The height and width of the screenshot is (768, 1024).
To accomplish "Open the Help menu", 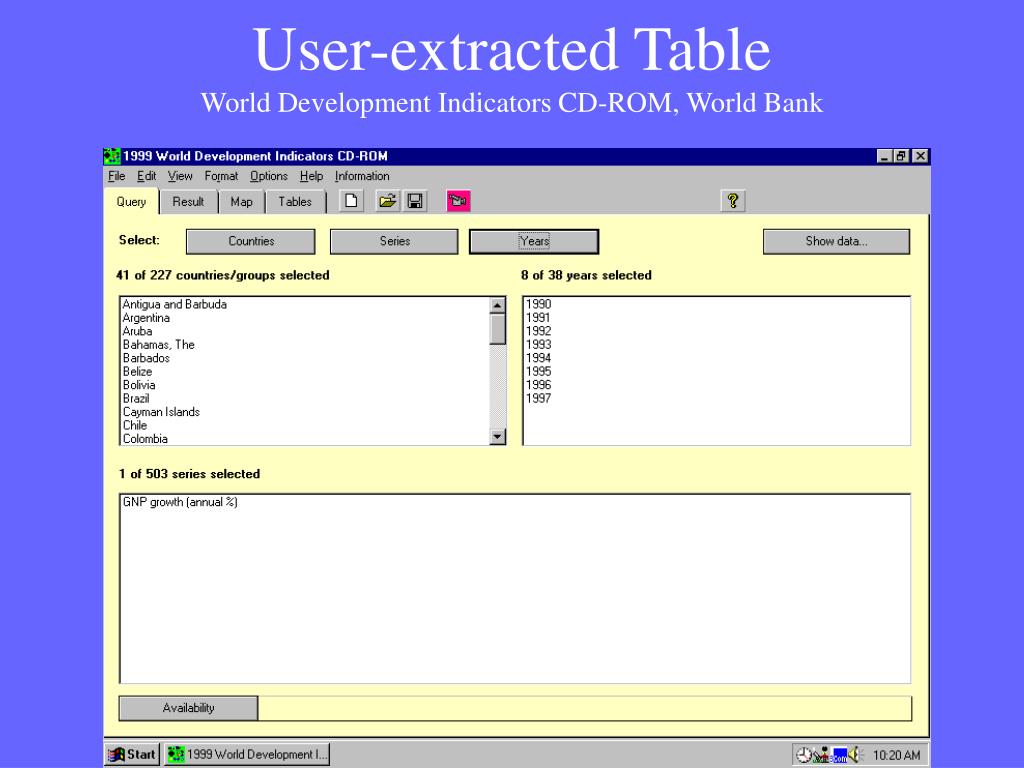I will click(x=312, y=176).
